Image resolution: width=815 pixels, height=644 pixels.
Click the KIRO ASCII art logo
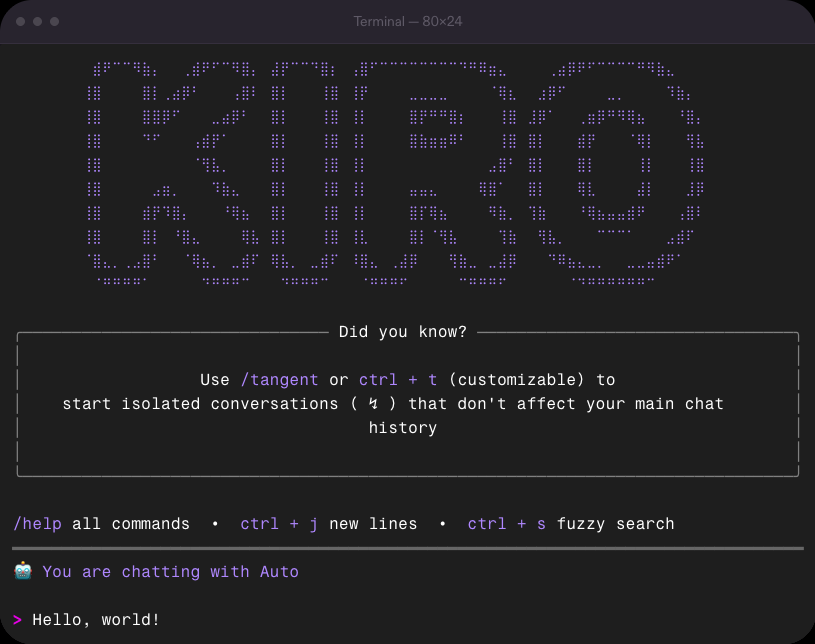click(x=396, y=174)
